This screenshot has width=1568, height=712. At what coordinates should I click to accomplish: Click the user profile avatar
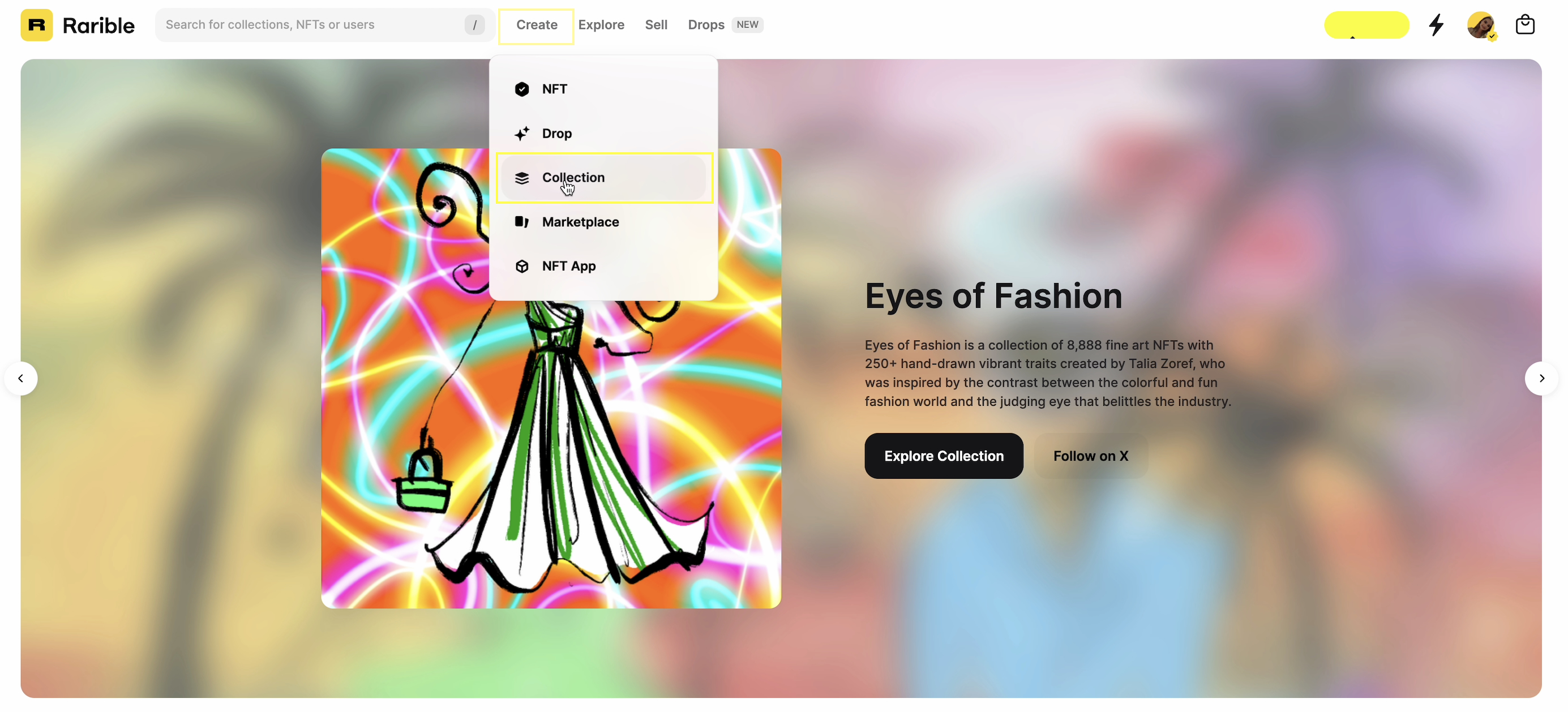(1480, 25)
